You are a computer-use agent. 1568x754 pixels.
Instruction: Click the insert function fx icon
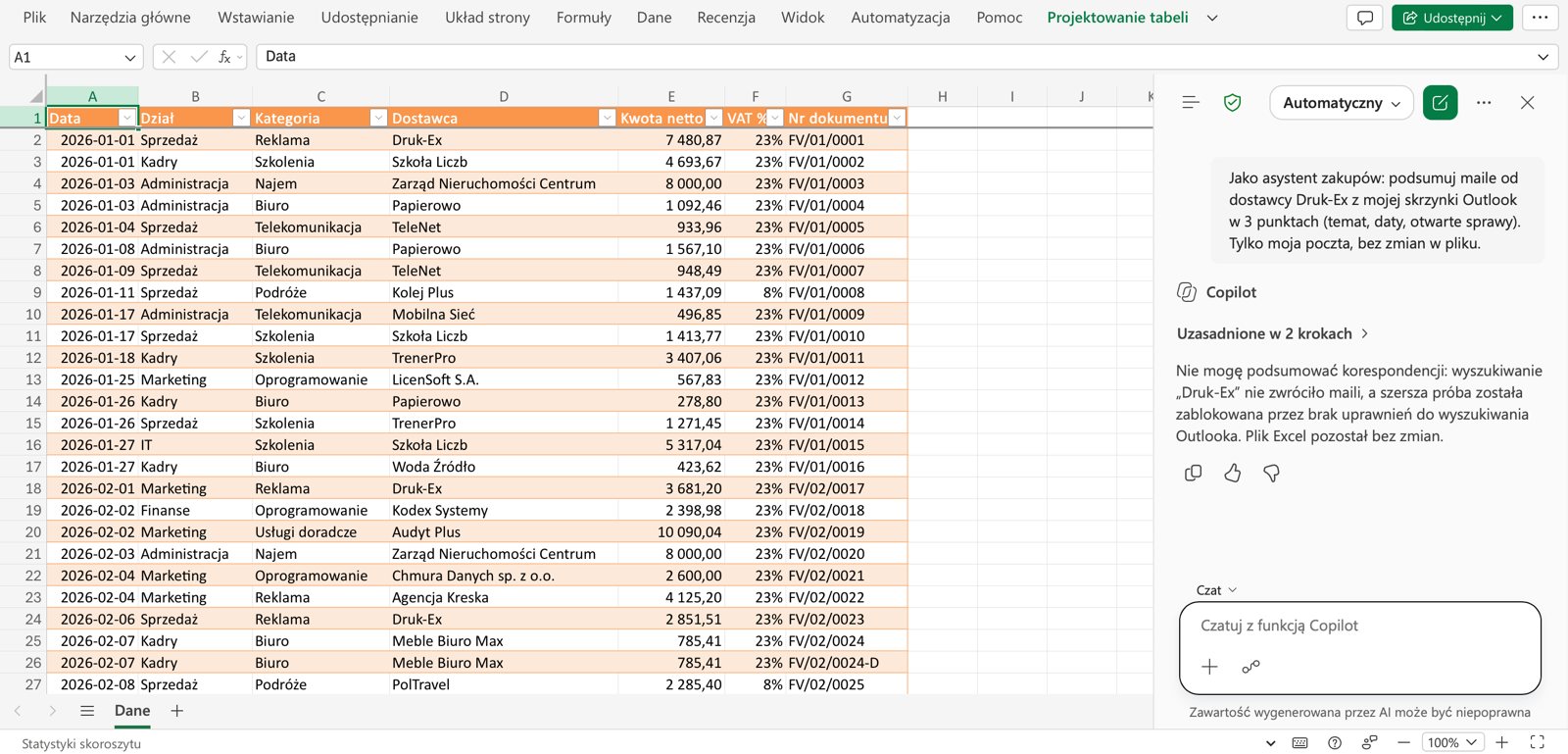224,57
